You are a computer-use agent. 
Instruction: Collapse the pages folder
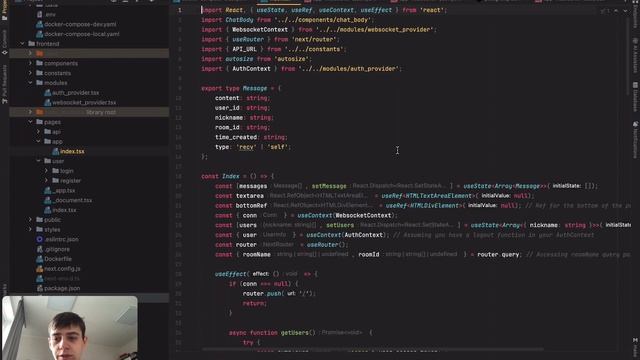pos(30,122)
